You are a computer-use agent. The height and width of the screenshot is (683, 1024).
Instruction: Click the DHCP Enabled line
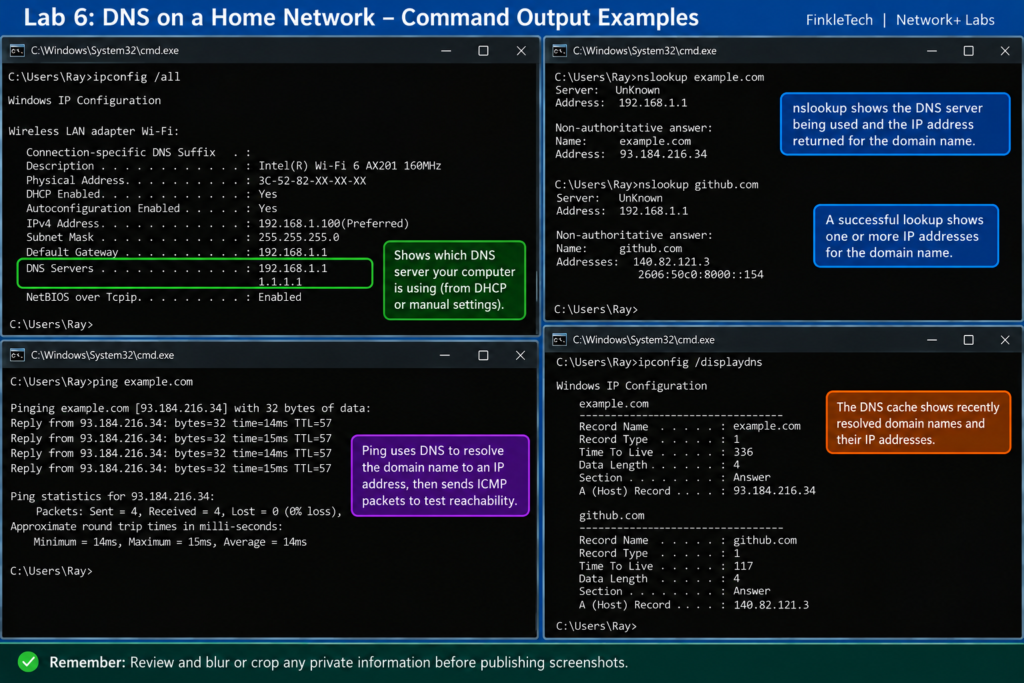pos(152,194)
